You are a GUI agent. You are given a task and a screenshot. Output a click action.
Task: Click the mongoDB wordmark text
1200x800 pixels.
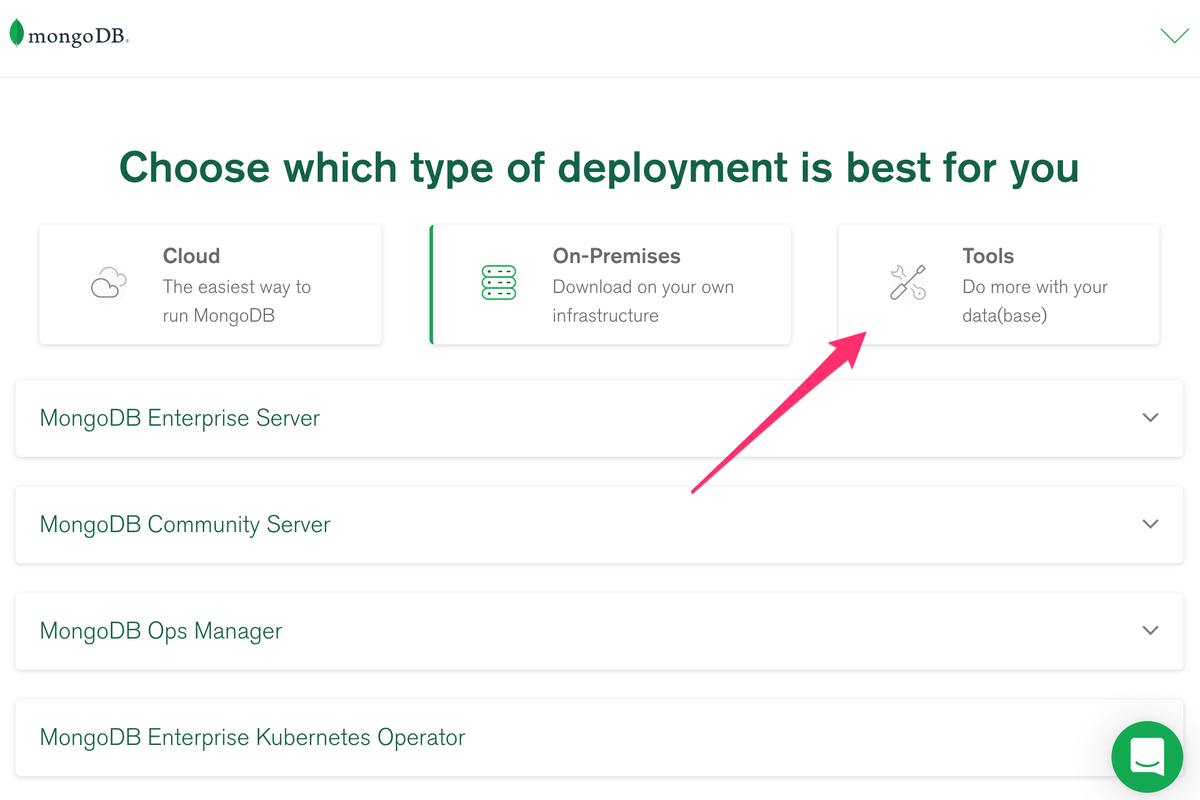click(78, 37)
